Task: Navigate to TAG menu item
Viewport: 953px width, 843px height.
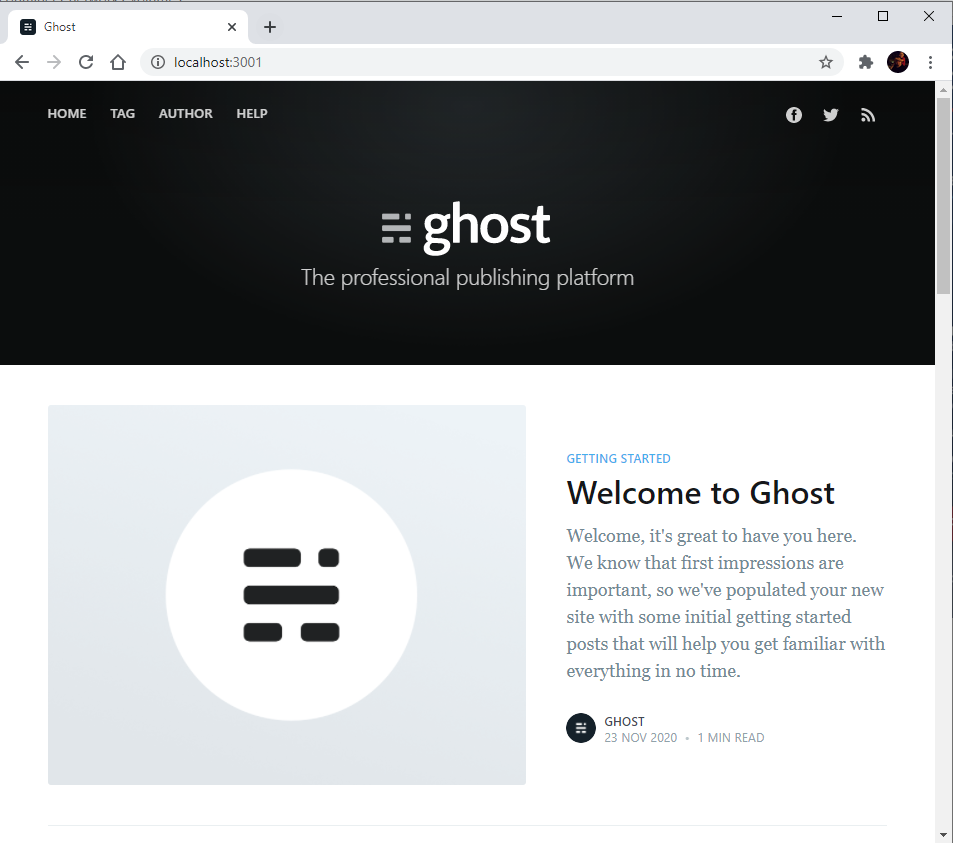Action: click(x=122, y=114)
